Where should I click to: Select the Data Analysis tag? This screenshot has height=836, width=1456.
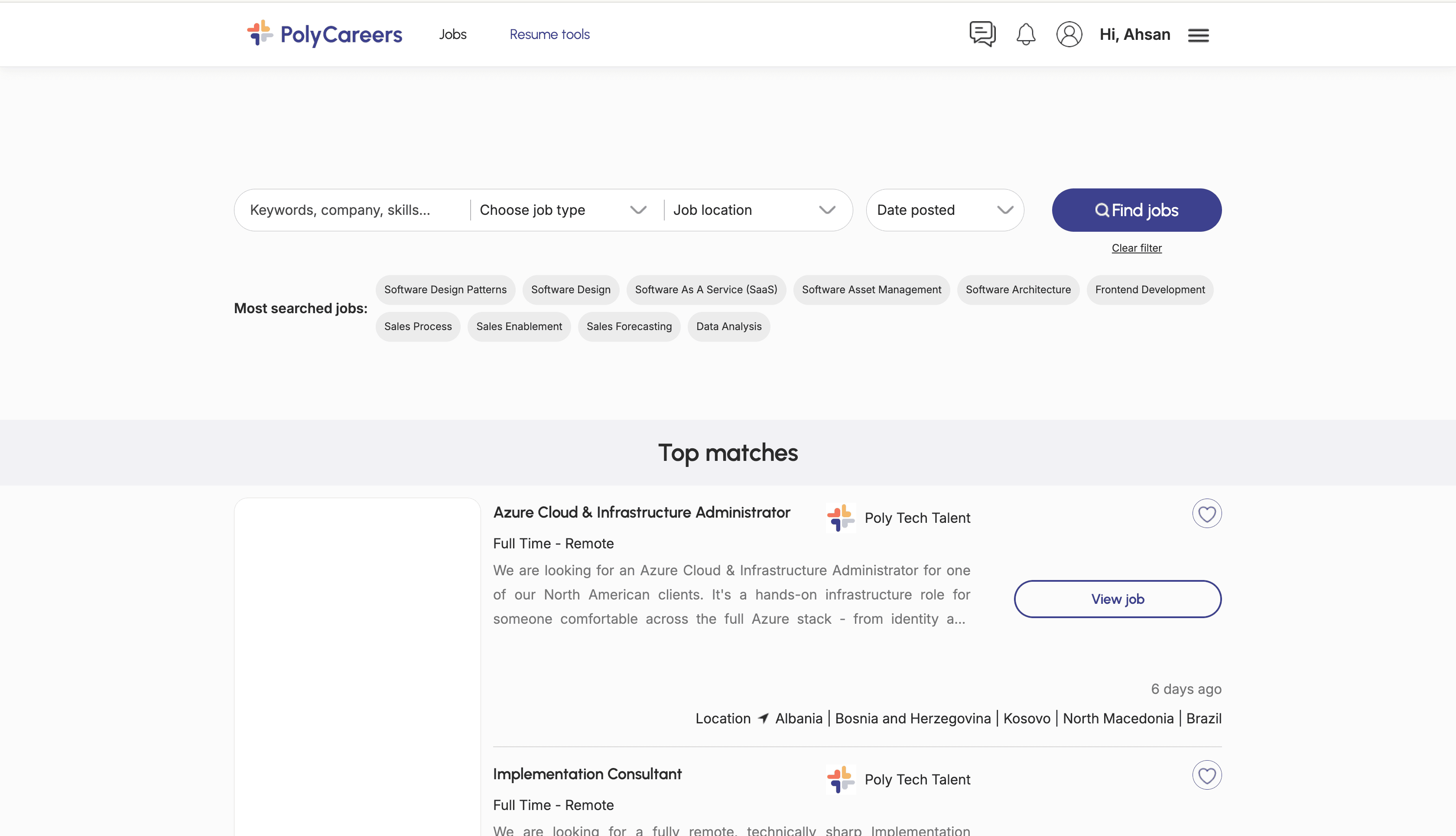[x=729, y=327]
